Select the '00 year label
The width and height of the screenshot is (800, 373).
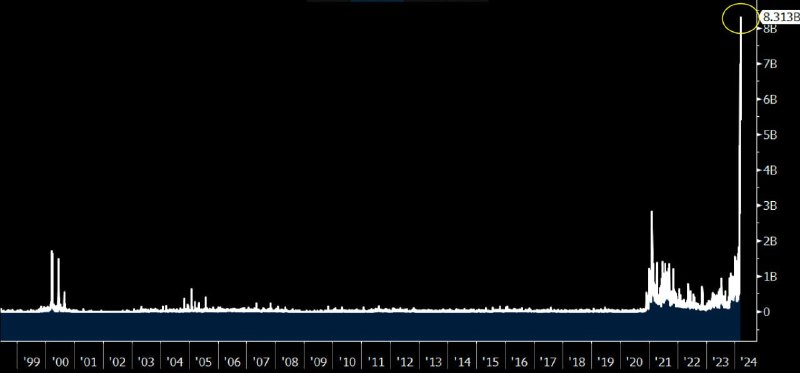point(60,362)
